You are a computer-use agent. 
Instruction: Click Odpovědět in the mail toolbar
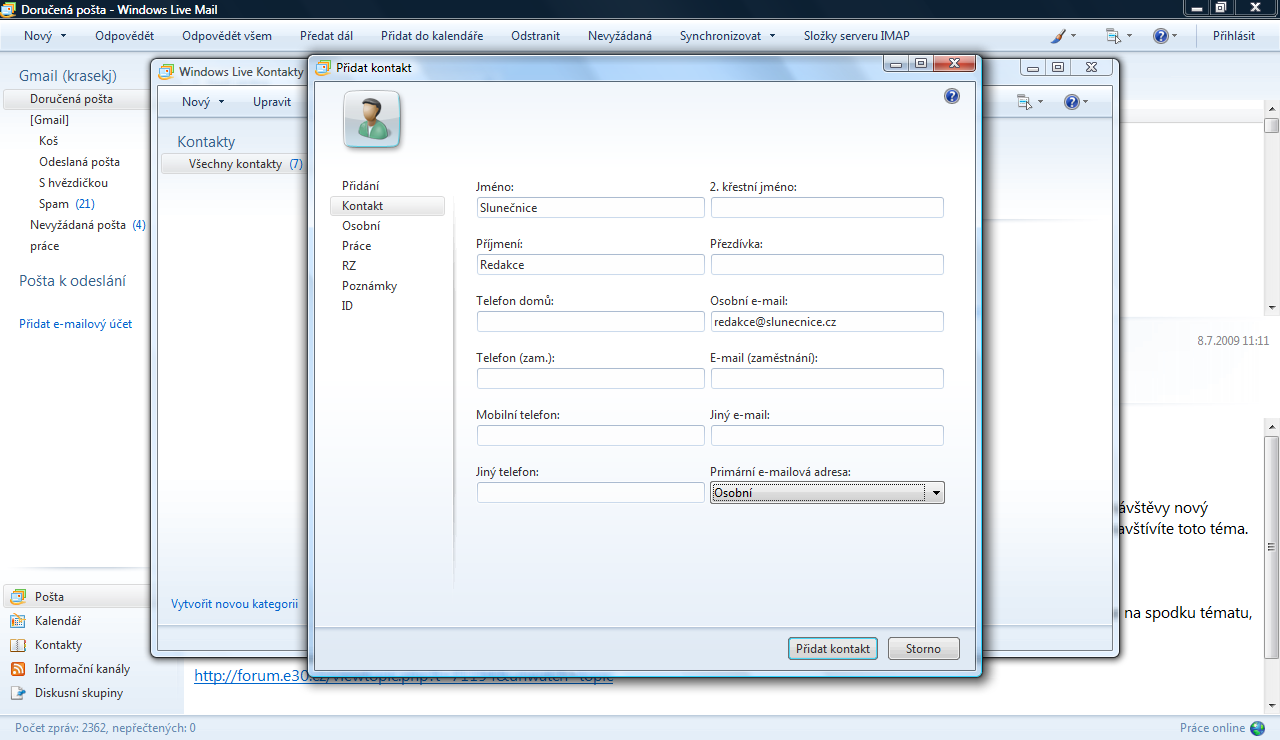coord(124,36)
